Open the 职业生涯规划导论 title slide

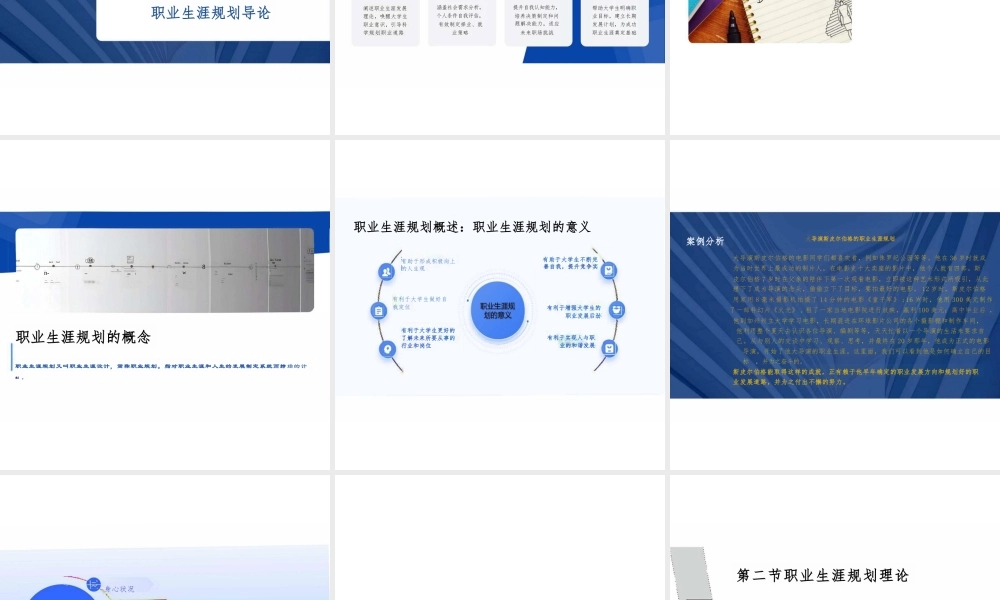(x=165, y=67)
